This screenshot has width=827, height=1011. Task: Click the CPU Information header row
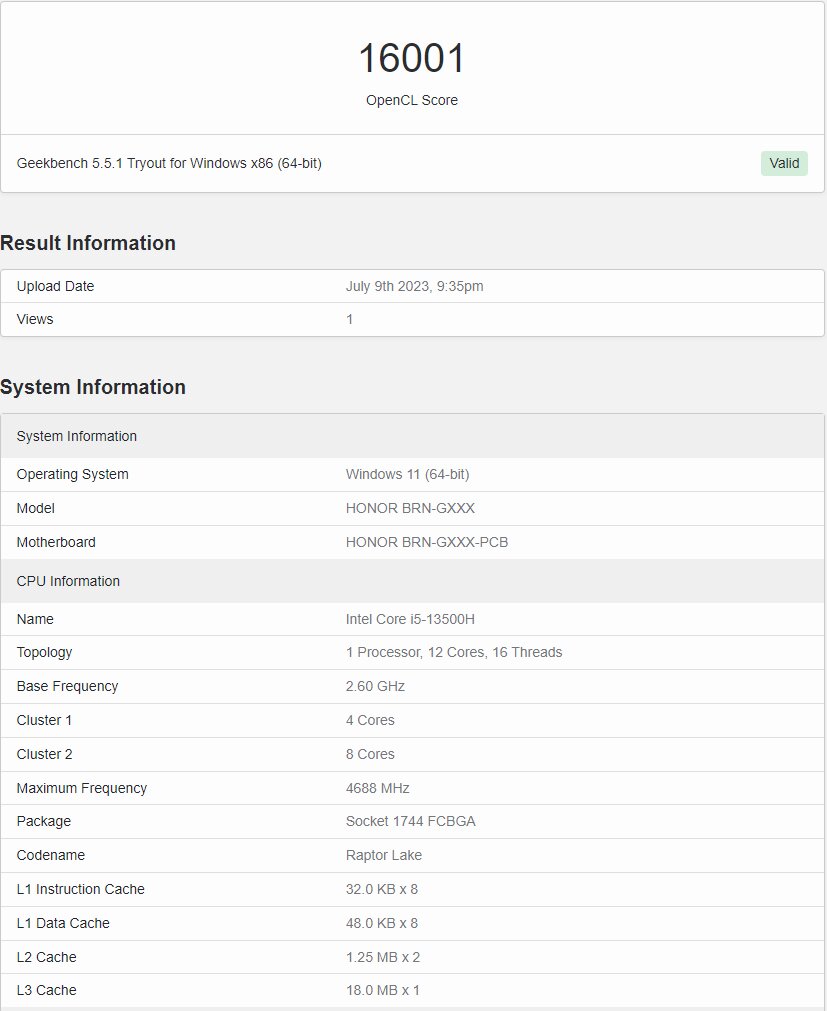tap(413, 581)
